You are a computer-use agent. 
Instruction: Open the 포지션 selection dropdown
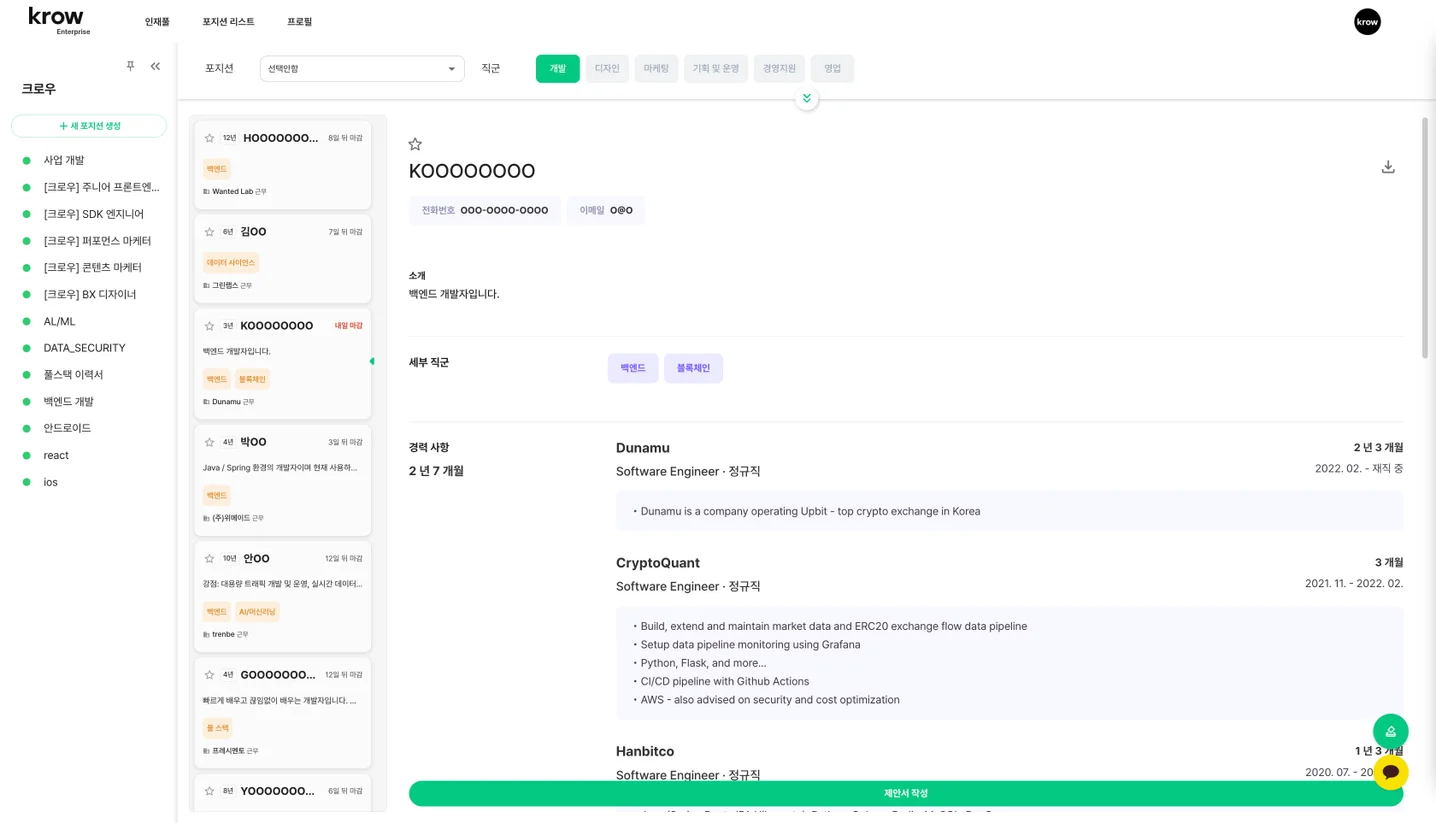pos(362,69)
